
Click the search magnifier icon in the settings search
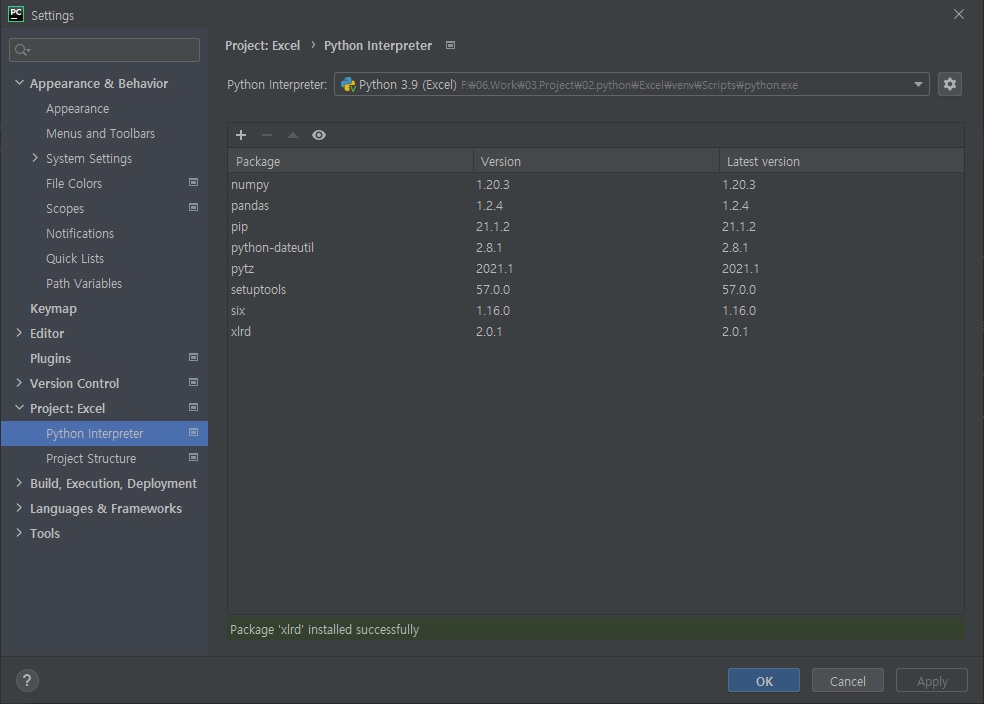[22, 50]
